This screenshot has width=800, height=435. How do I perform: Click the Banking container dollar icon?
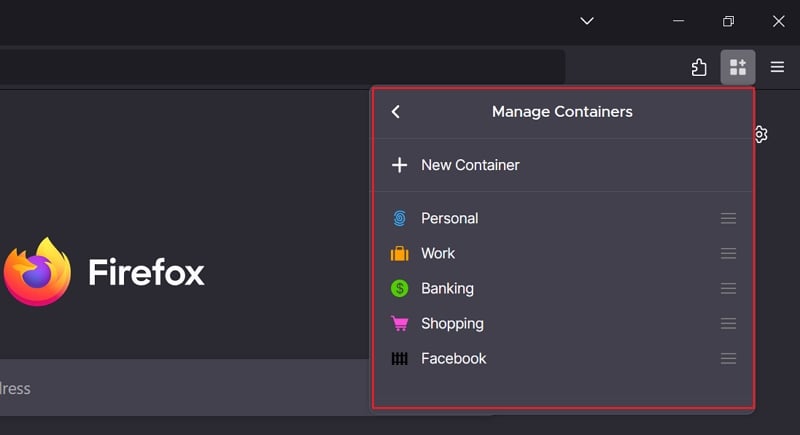pos(399,289)
